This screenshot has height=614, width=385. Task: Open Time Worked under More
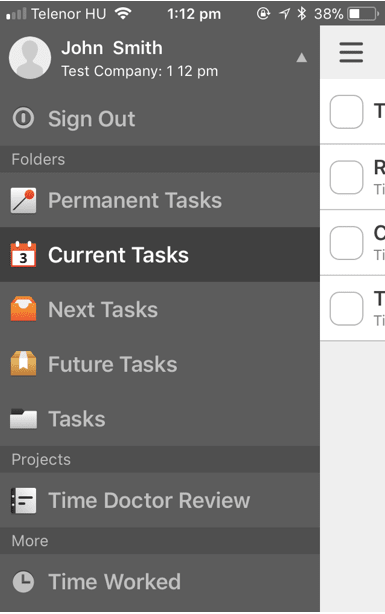160,582
